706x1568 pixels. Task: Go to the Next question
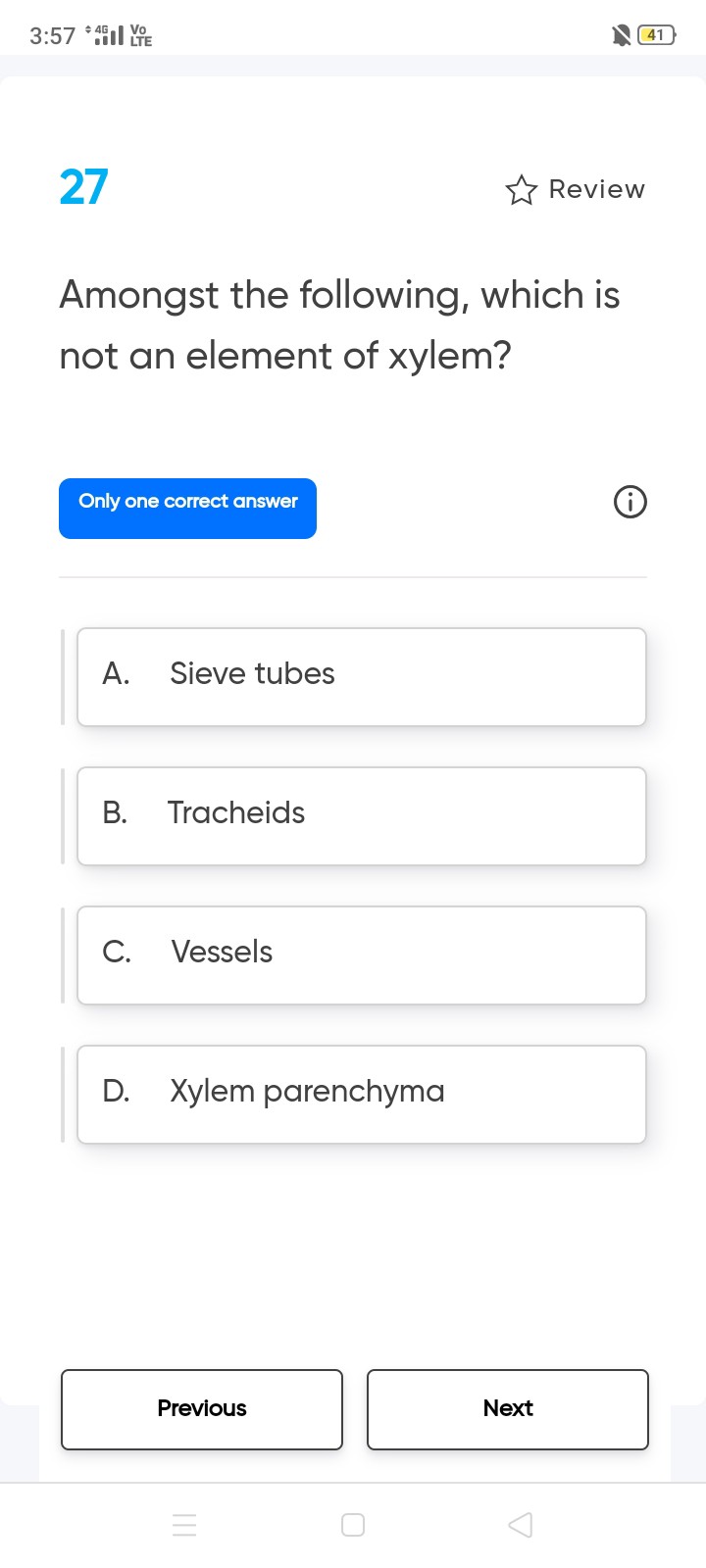(507, 1409)
